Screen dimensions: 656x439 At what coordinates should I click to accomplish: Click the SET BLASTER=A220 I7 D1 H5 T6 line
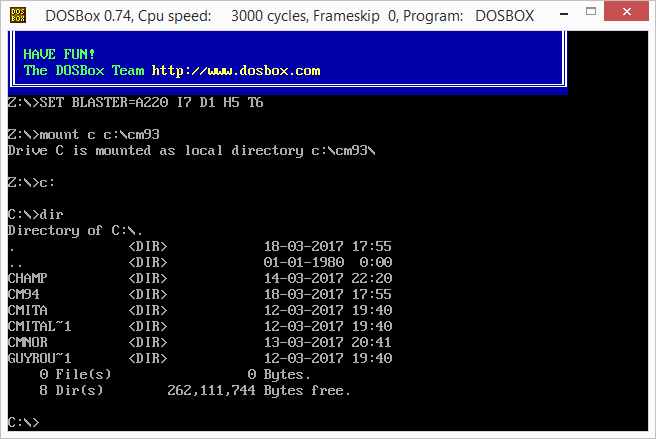click(x=136, y=103)
